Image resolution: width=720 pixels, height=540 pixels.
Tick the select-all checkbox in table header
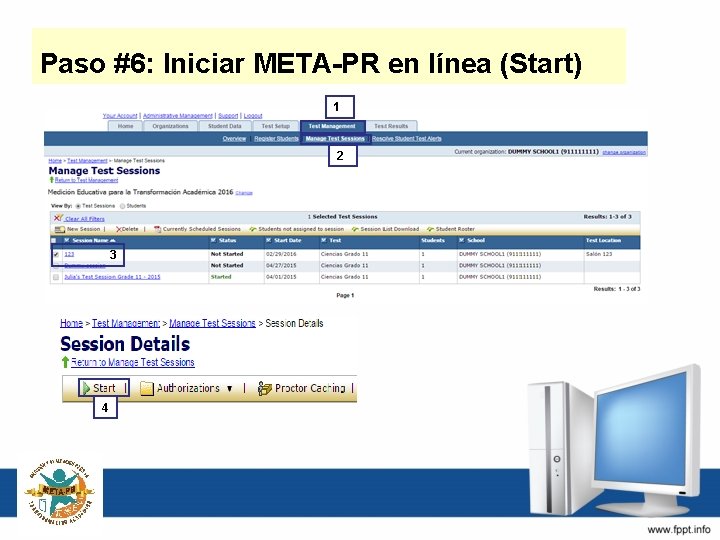coord(54,241)
